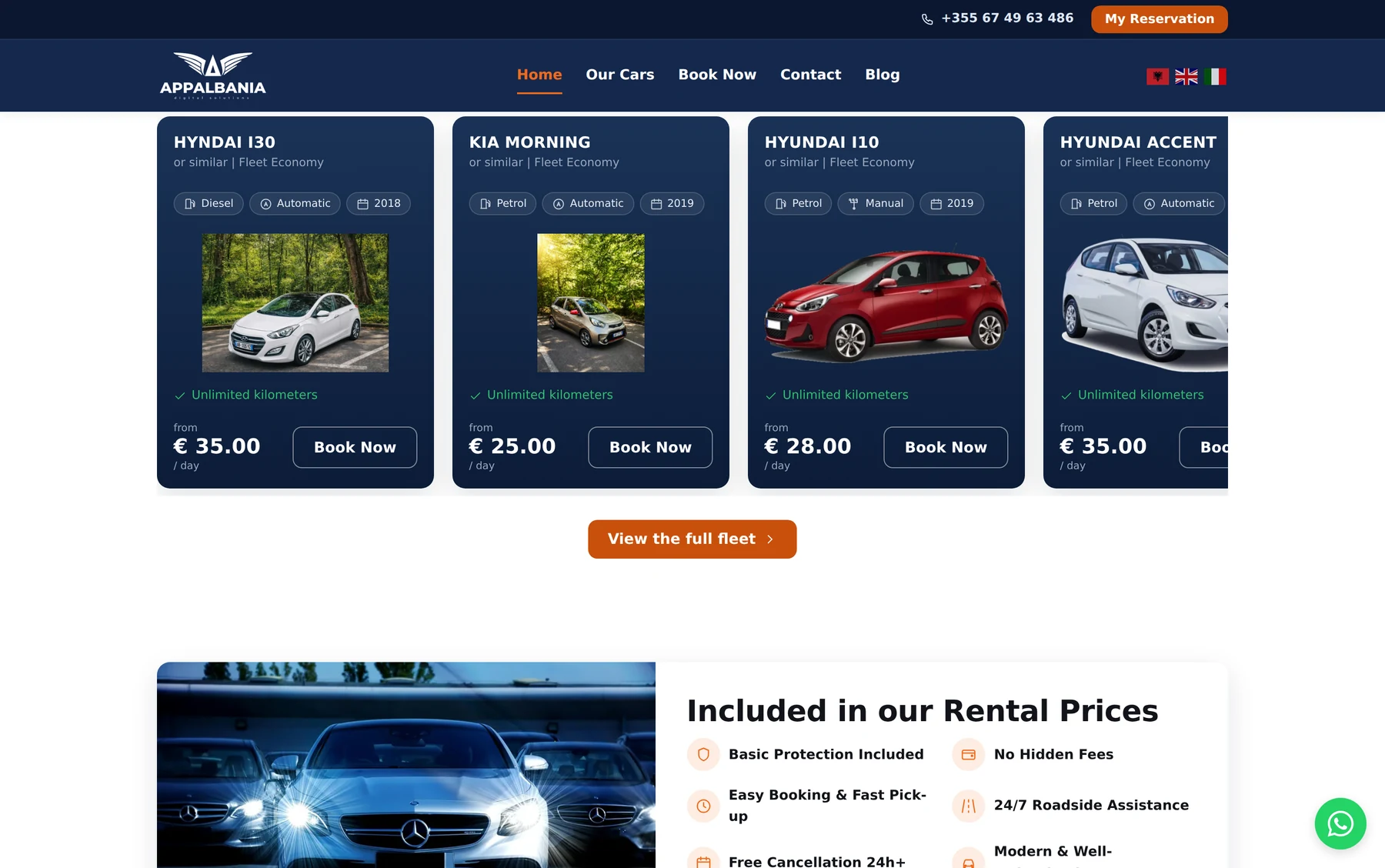Click the fuel icon on Hyundai Accent card
The width and height of the screenshot is (1385, 868).
[x=1076, y=204]
